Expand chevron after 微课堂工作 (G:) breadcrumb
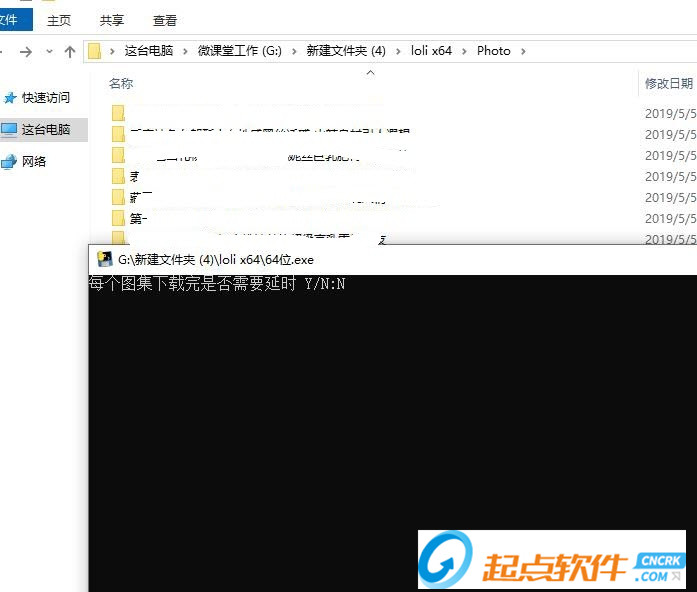This screenshot has width=697, height=592. click(294, 52)
